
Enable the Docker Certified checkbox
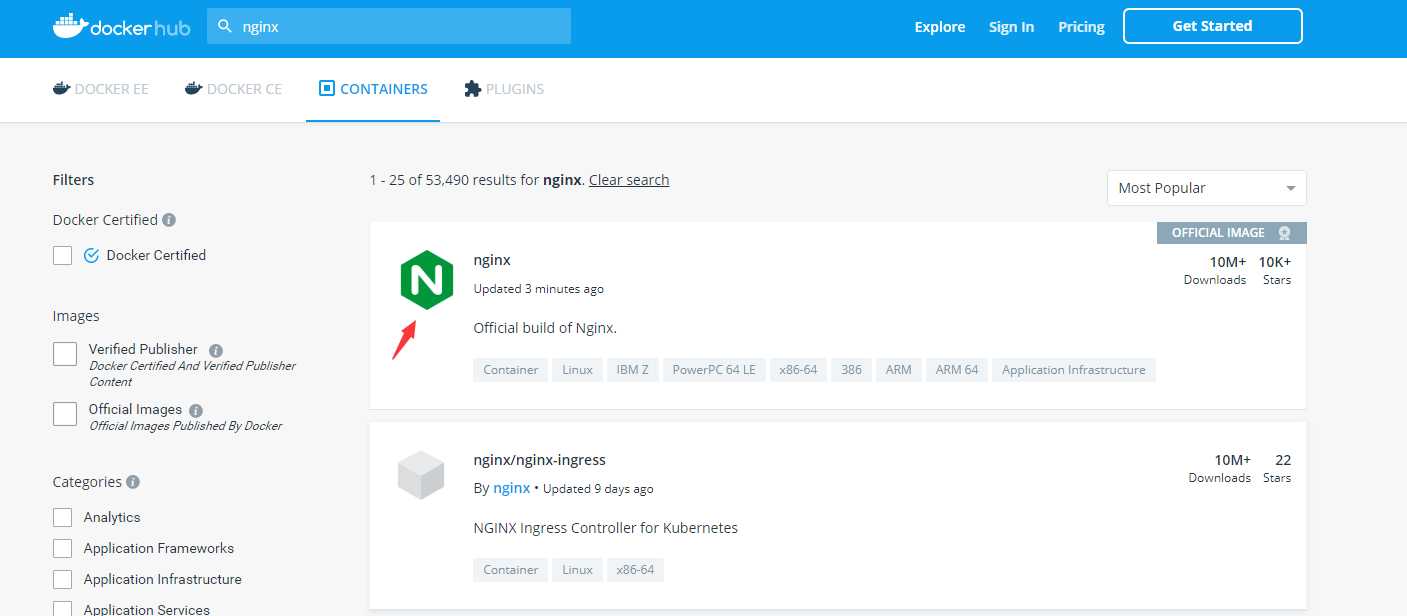pos(63,255)
